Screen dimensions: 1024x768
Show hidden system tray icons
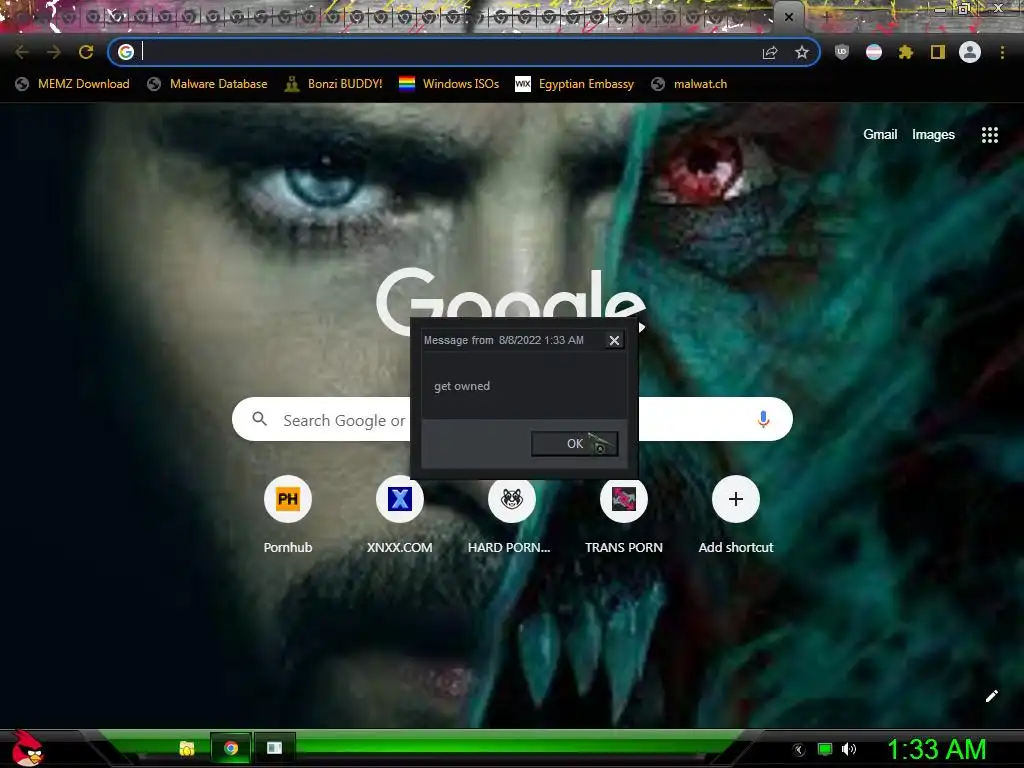[799, 750]
